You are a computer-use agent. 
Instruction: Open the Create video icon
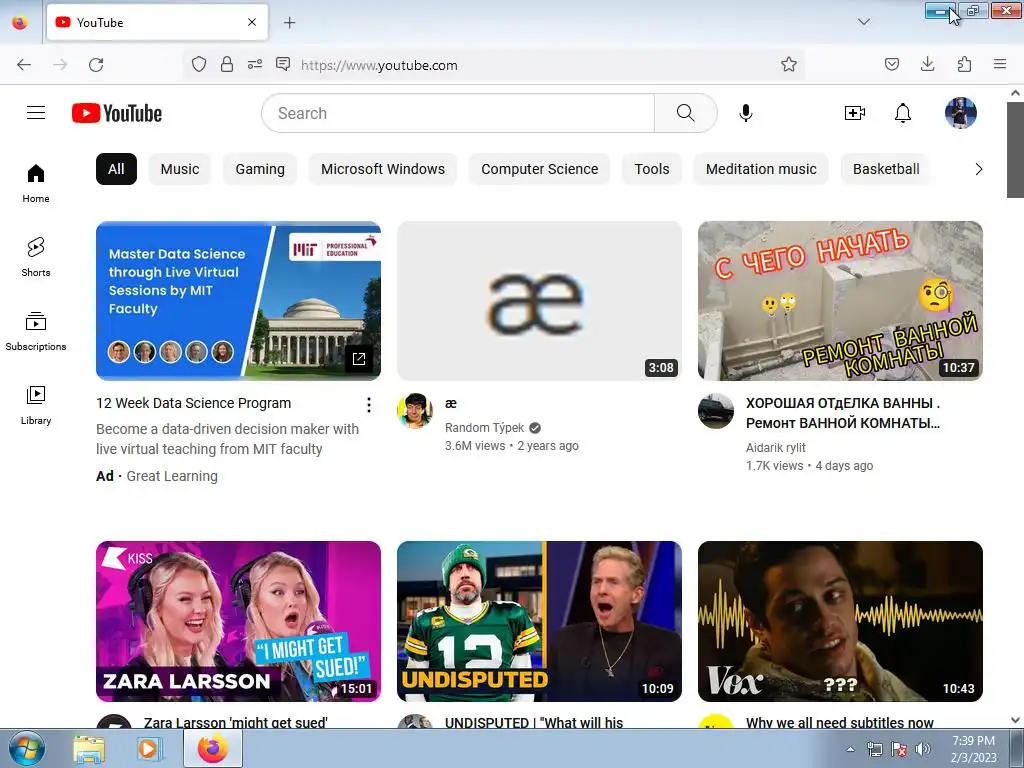(x=854, y=113)
